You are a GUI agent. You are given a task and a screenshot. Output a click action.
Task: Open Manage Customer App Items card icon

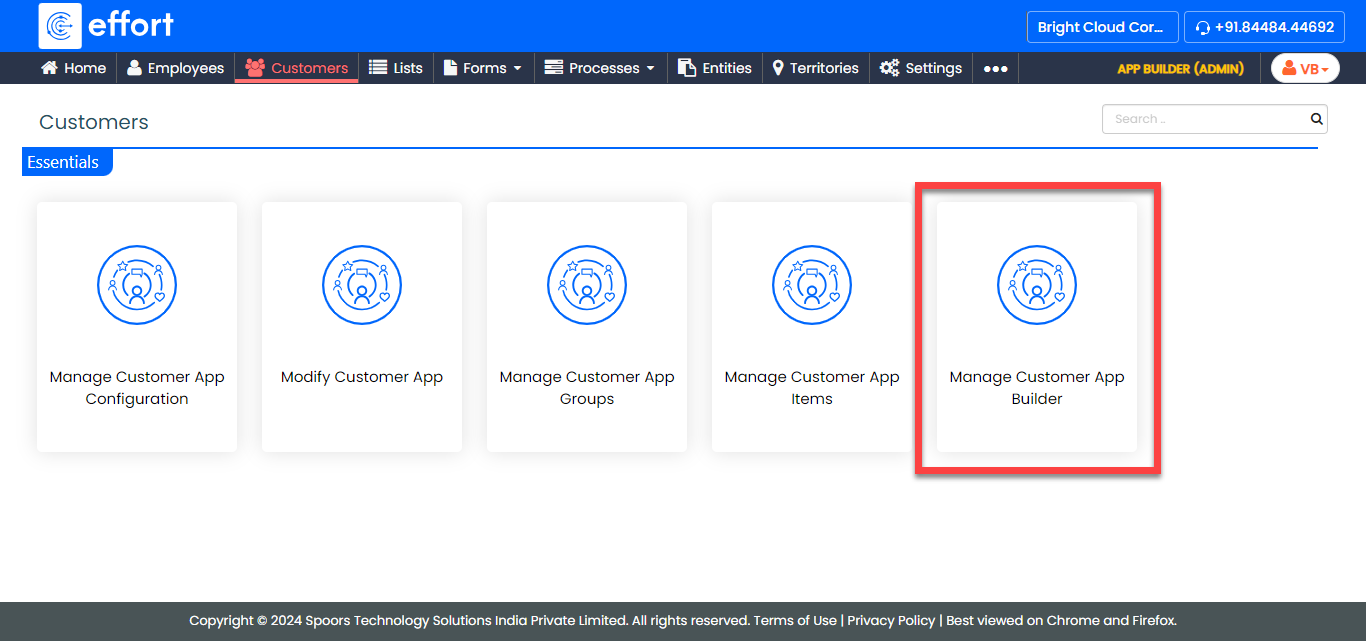click(x=812, y=285)
